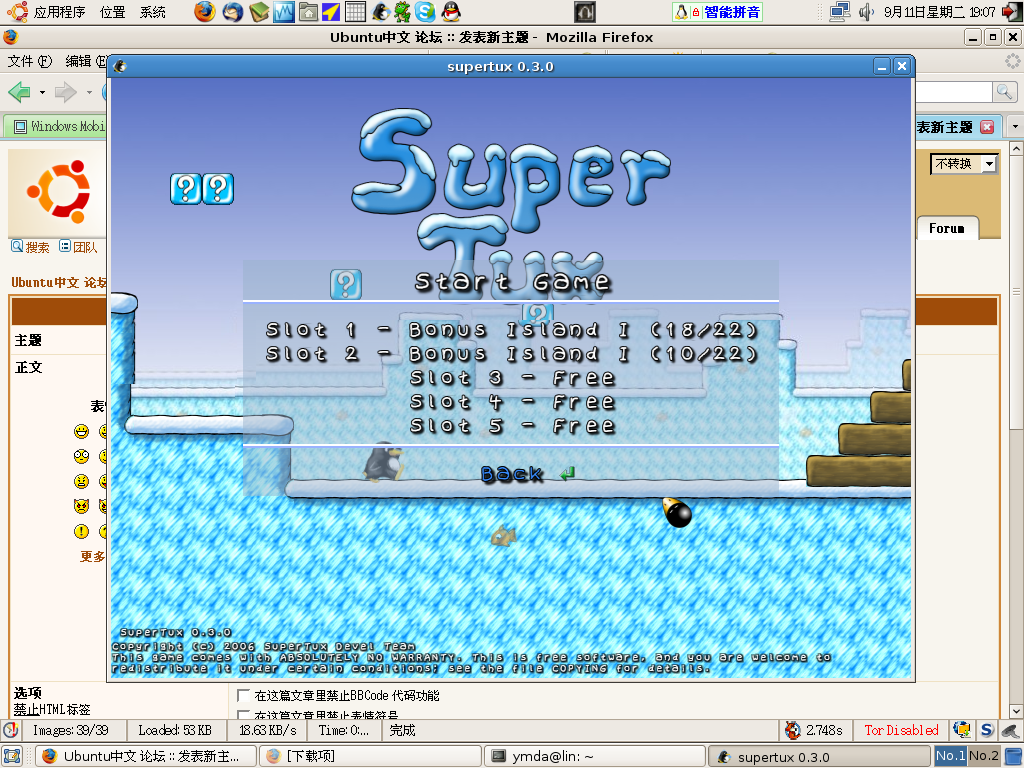Close the 发表新主题 browser tab
Screen dimensions: 1024x768
pos(987,127)
